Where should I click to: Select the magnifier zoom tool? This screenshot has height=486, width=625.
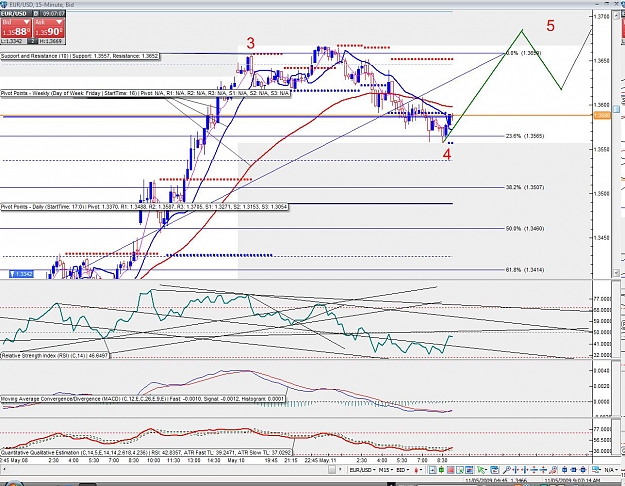(507, 470)
